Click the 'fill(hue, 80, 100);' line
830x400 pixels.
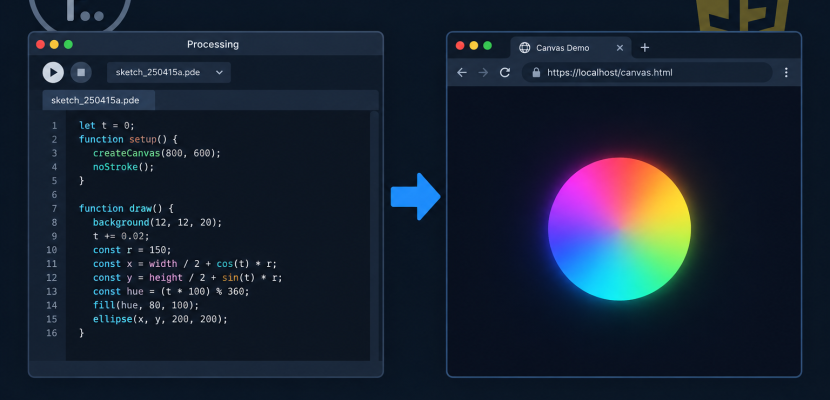pos(146,305)
